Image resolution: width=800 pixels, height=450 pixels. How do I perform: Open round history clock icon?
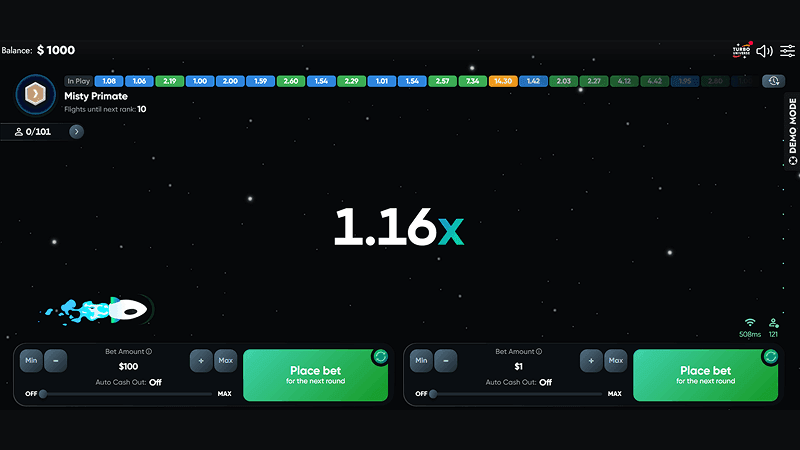[773, 81]
